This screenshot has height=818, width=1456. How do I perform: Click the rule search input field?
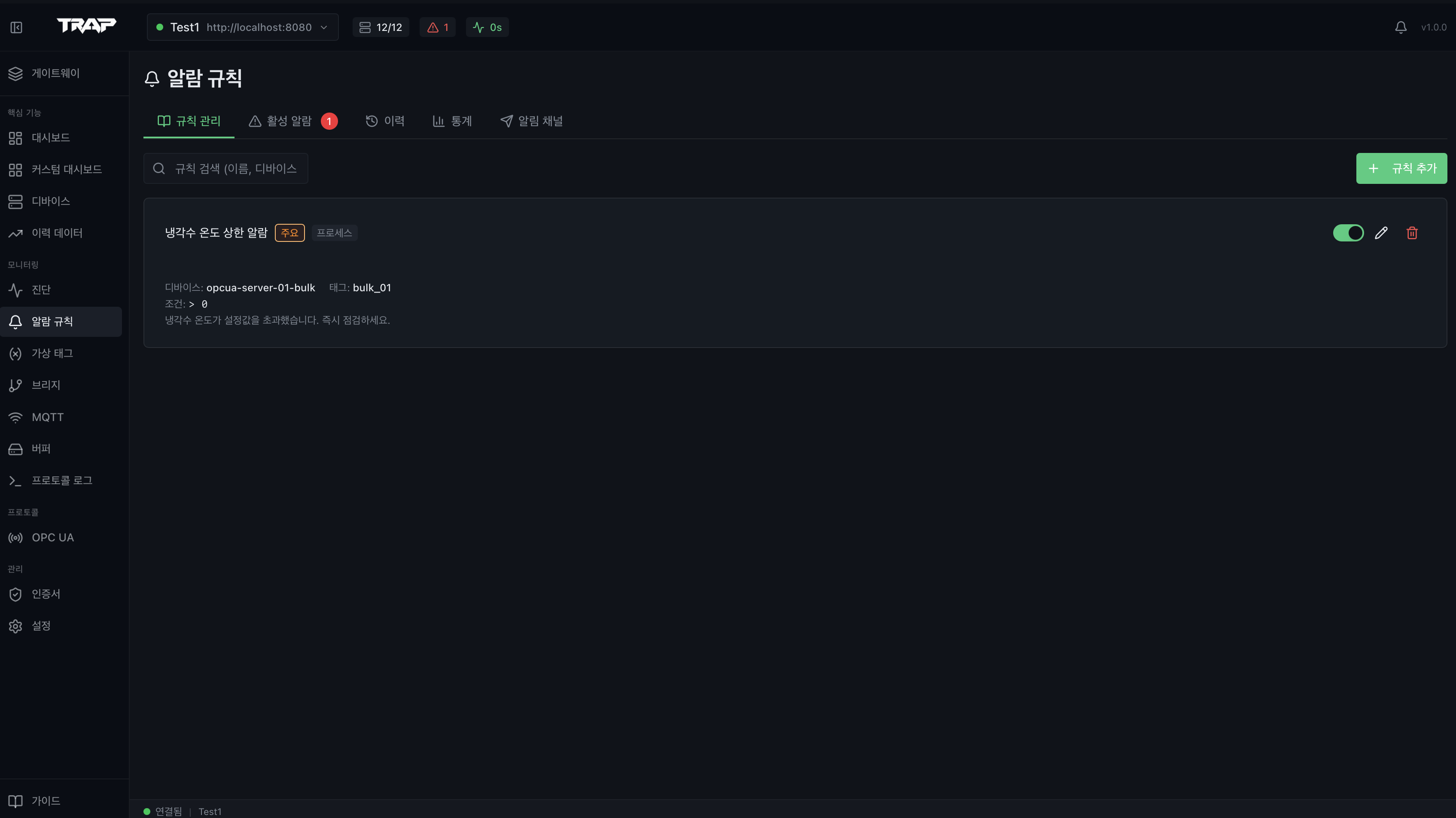tap(225, 168)
